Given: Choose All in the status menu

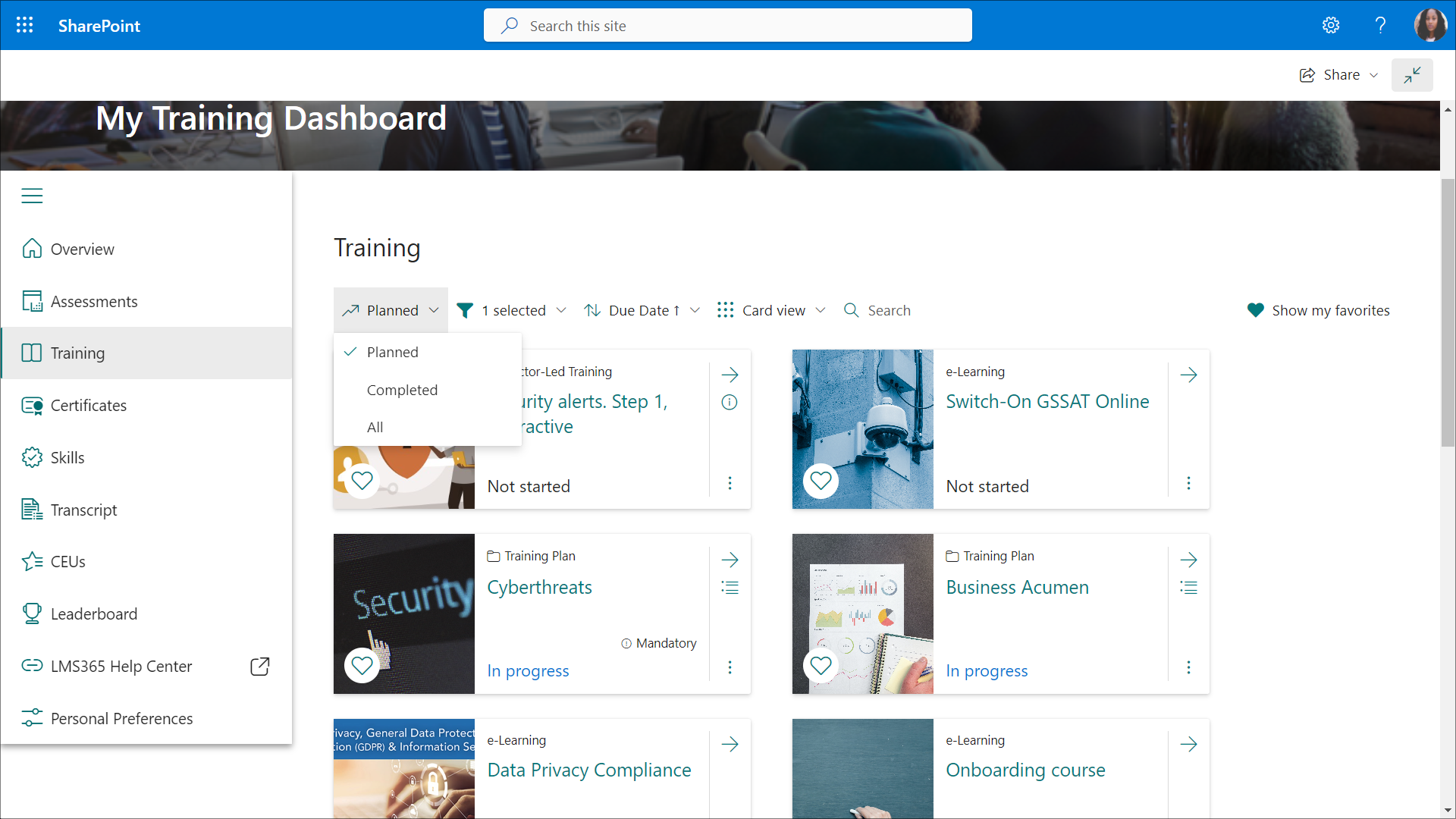Looking at the screenshot, I should click(375, 427).
